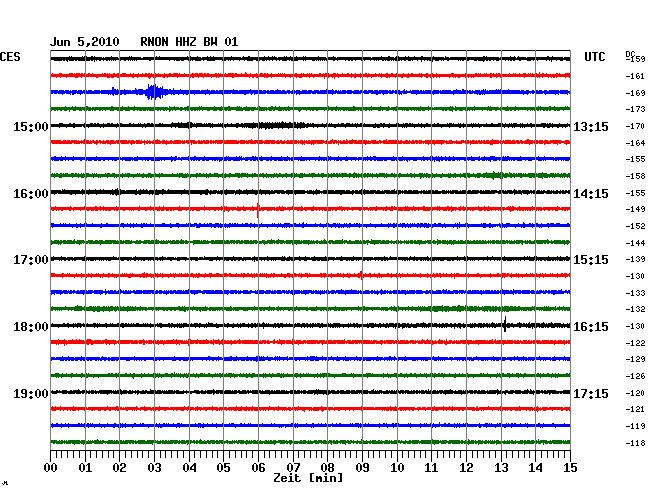Click the DC offset value "-149"
This screenshot has height=494, width=650.
(x=635, y=209)
